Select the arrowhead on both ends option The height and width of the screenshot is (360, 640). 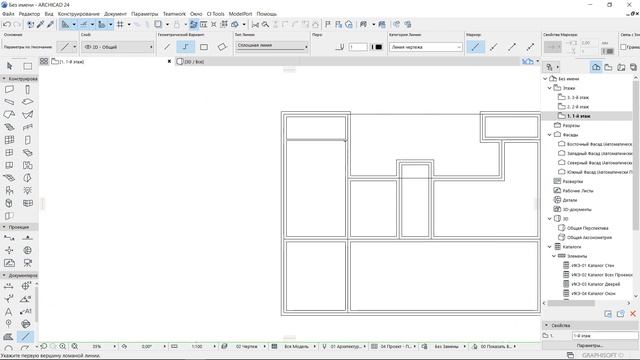click(x=530, y=47)
